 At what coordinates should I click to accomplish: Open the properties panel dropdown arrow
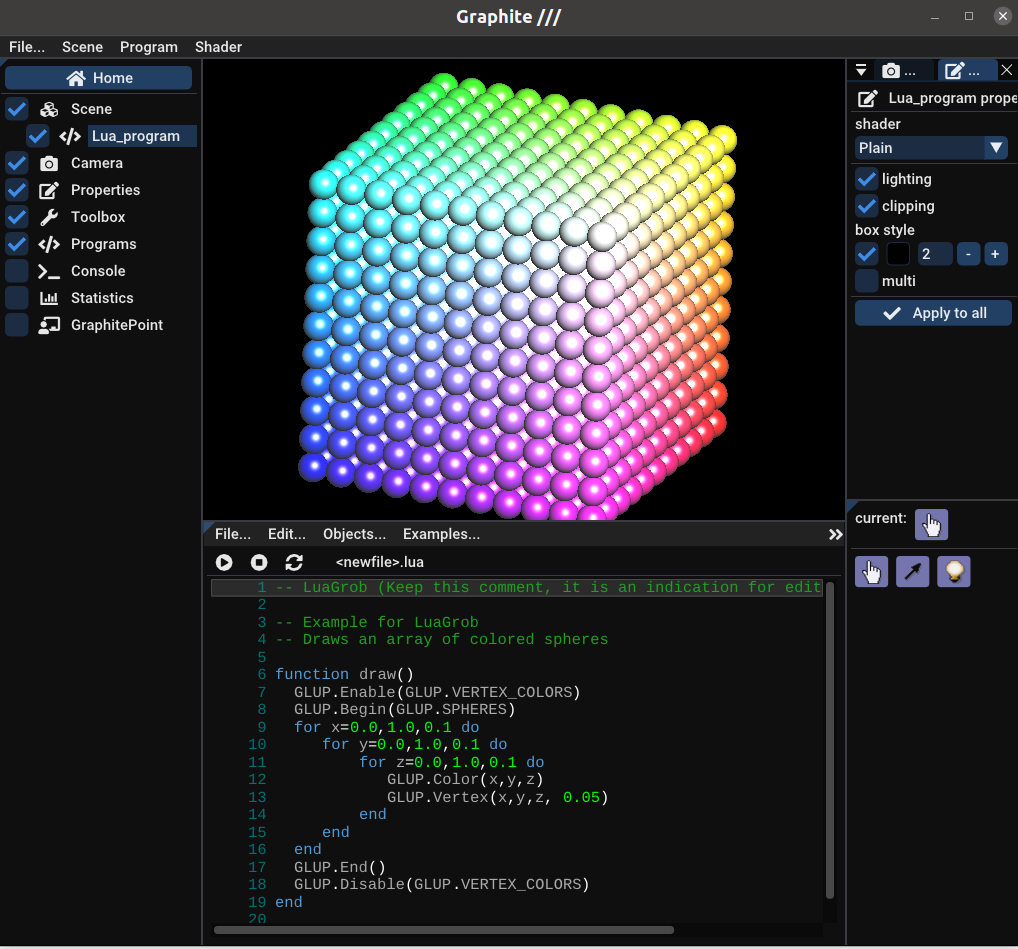tap(861, 71)
